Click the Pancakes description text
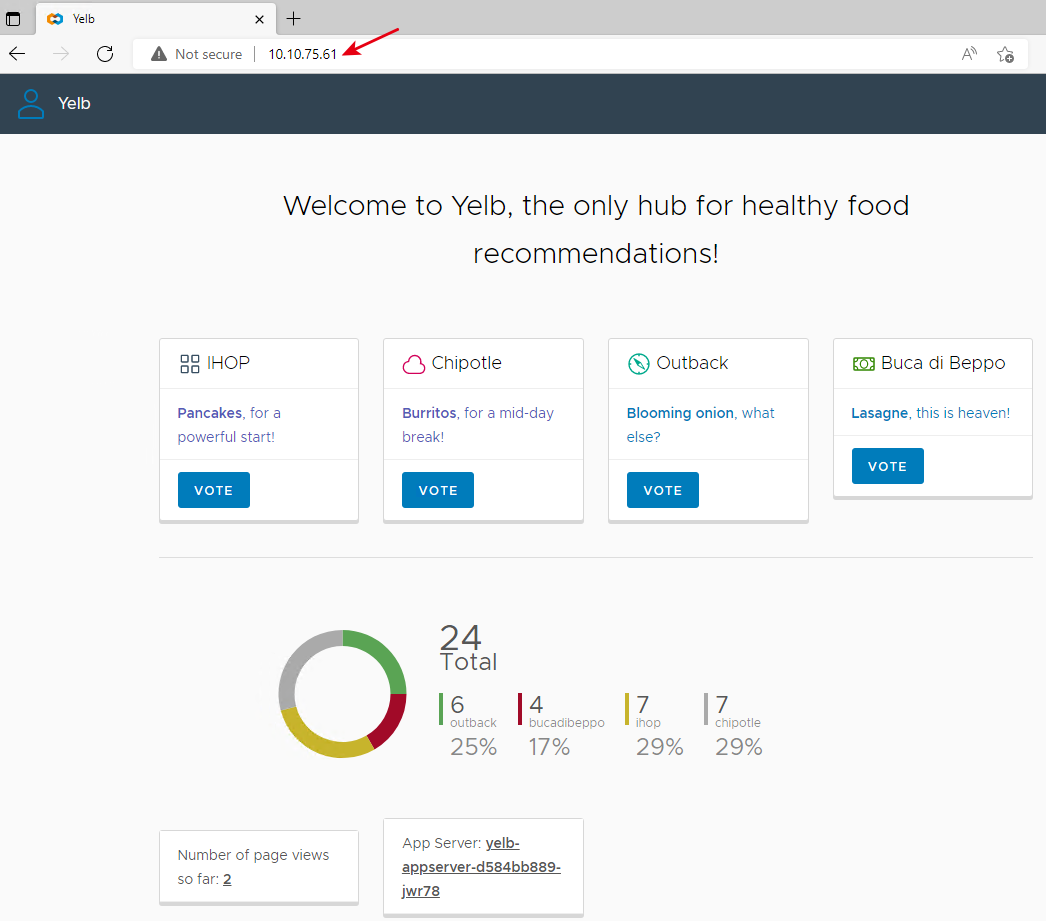1046x921 pixels. [x=229, y=425]
